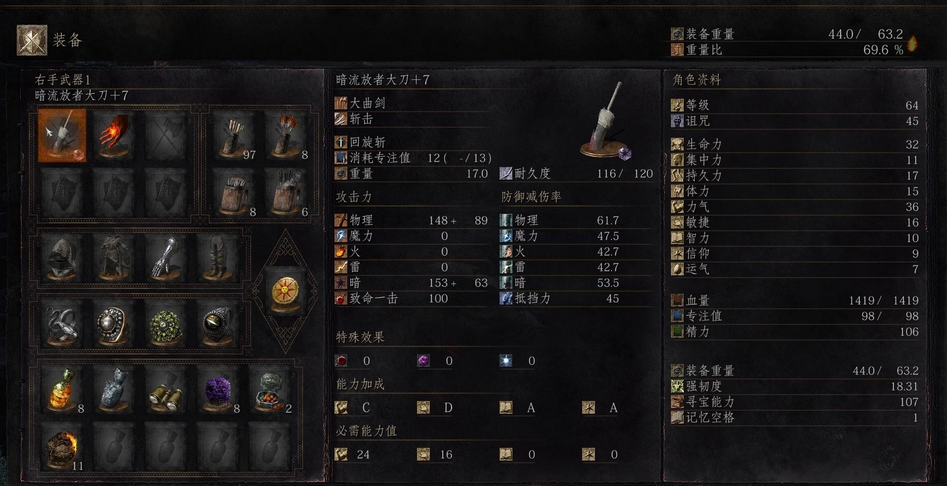Screen dimensions: 947x486
Task: Select the quick item slot with 11 firebombs
Action: [62, 447]
